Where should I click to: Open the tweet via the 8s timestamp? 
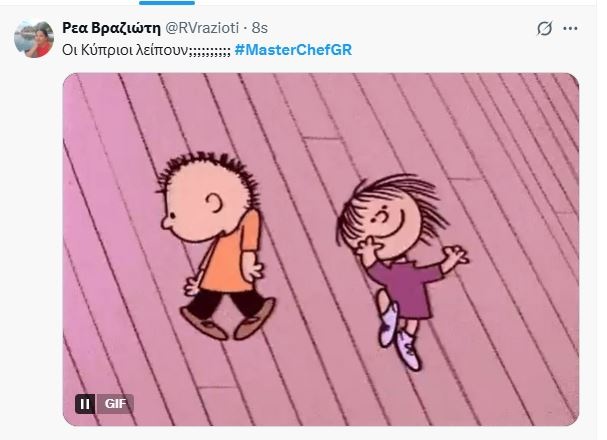tap(260, 28)
